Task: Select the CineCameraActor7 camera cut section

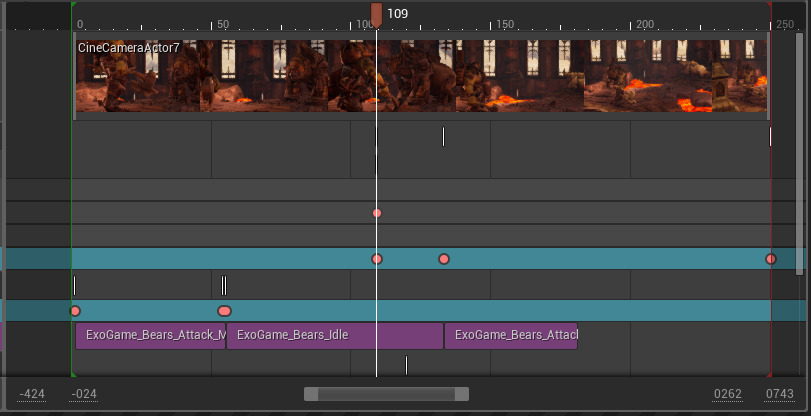Action: [x=420, y=76]
